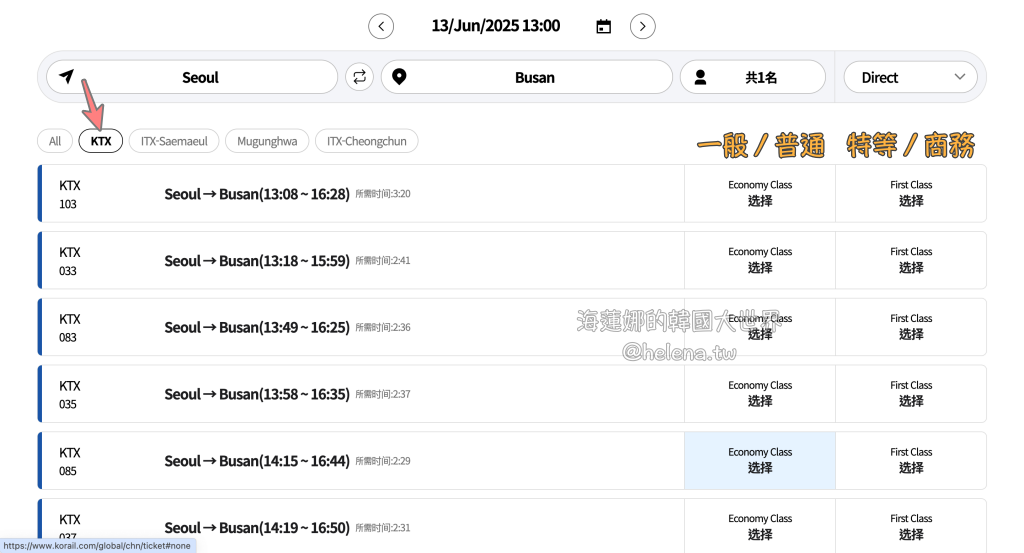Click the 所需时间 2:31 duration text
This screenshot has height=553, width=1024.
tap(383, 528)
